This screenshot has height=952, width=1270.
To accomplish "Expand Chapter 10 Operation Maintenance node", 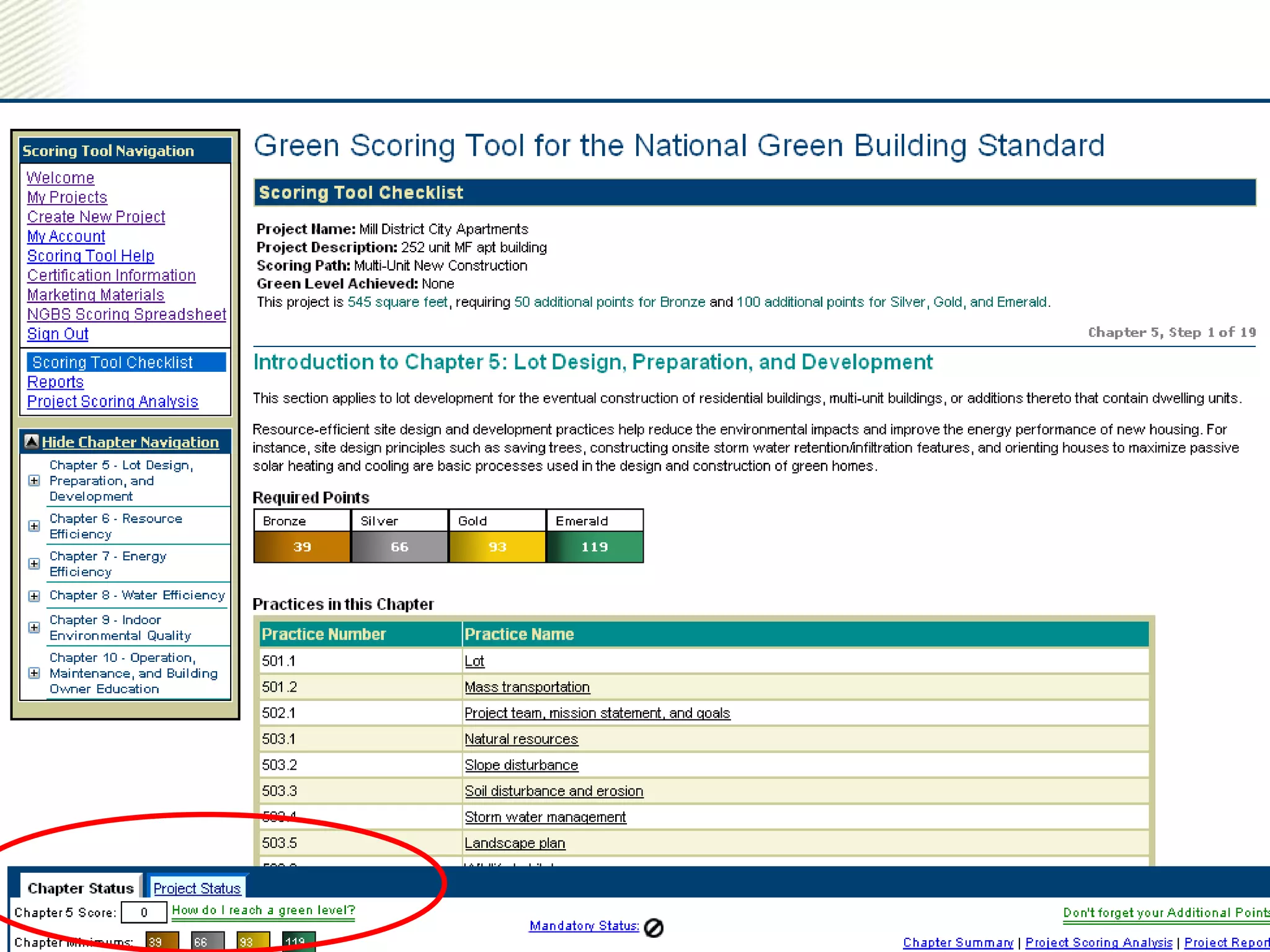I will 35,673.
